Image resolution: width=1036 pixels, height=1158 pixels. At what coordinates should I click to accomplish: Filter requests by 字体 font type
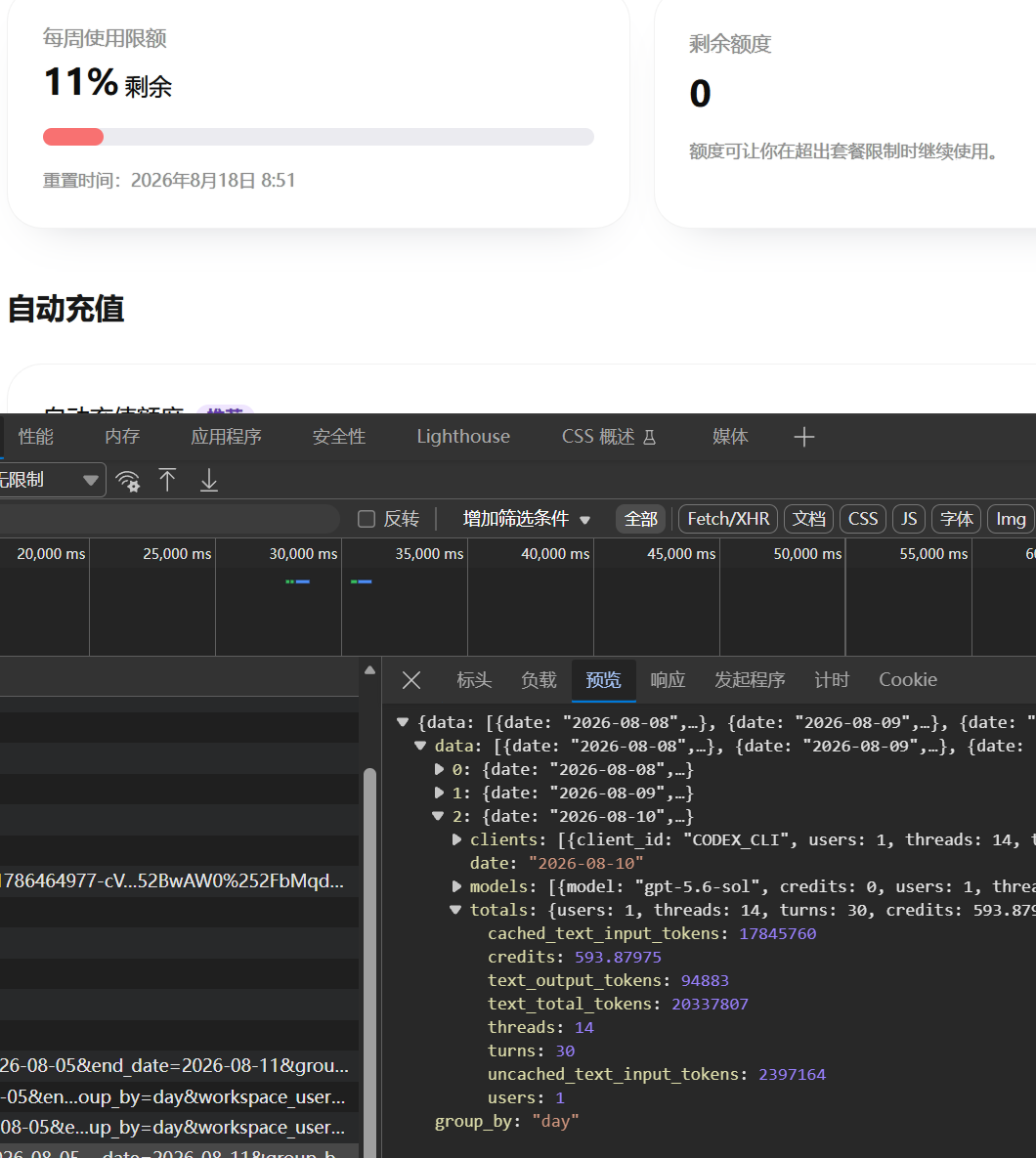pyautogui.click(x=956, y=519)
